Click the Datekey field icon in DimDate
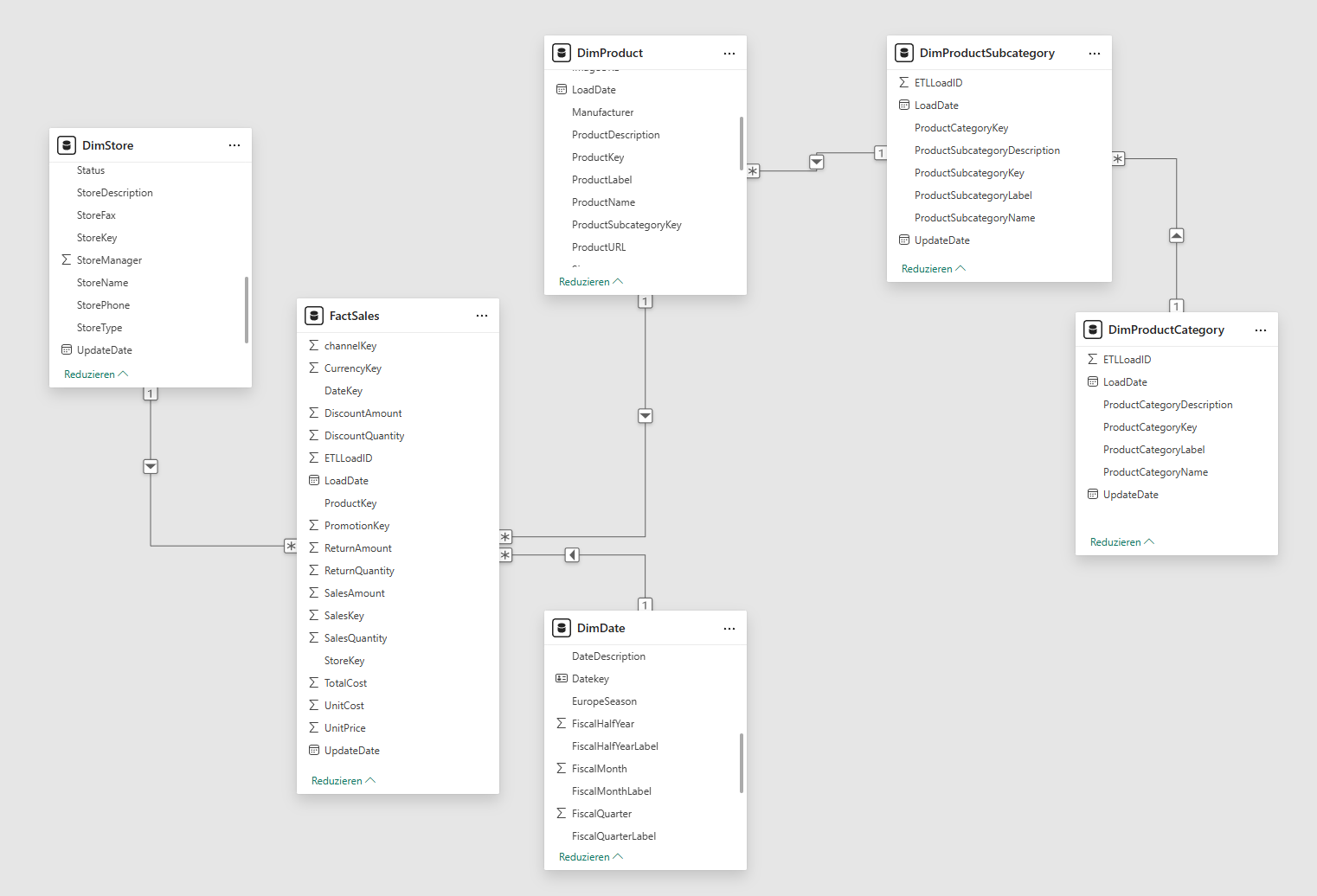This screenshot has height=896, width=1317. 562,678
